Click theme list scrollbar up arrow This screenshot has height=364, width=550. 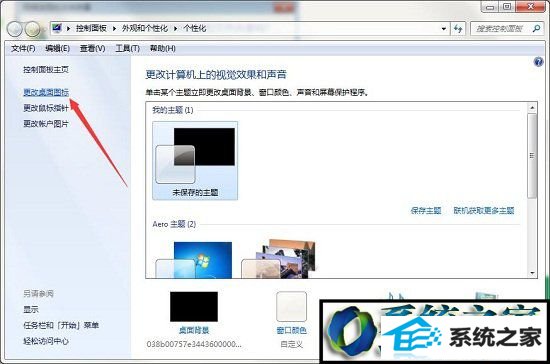click(x=532, y=108)
